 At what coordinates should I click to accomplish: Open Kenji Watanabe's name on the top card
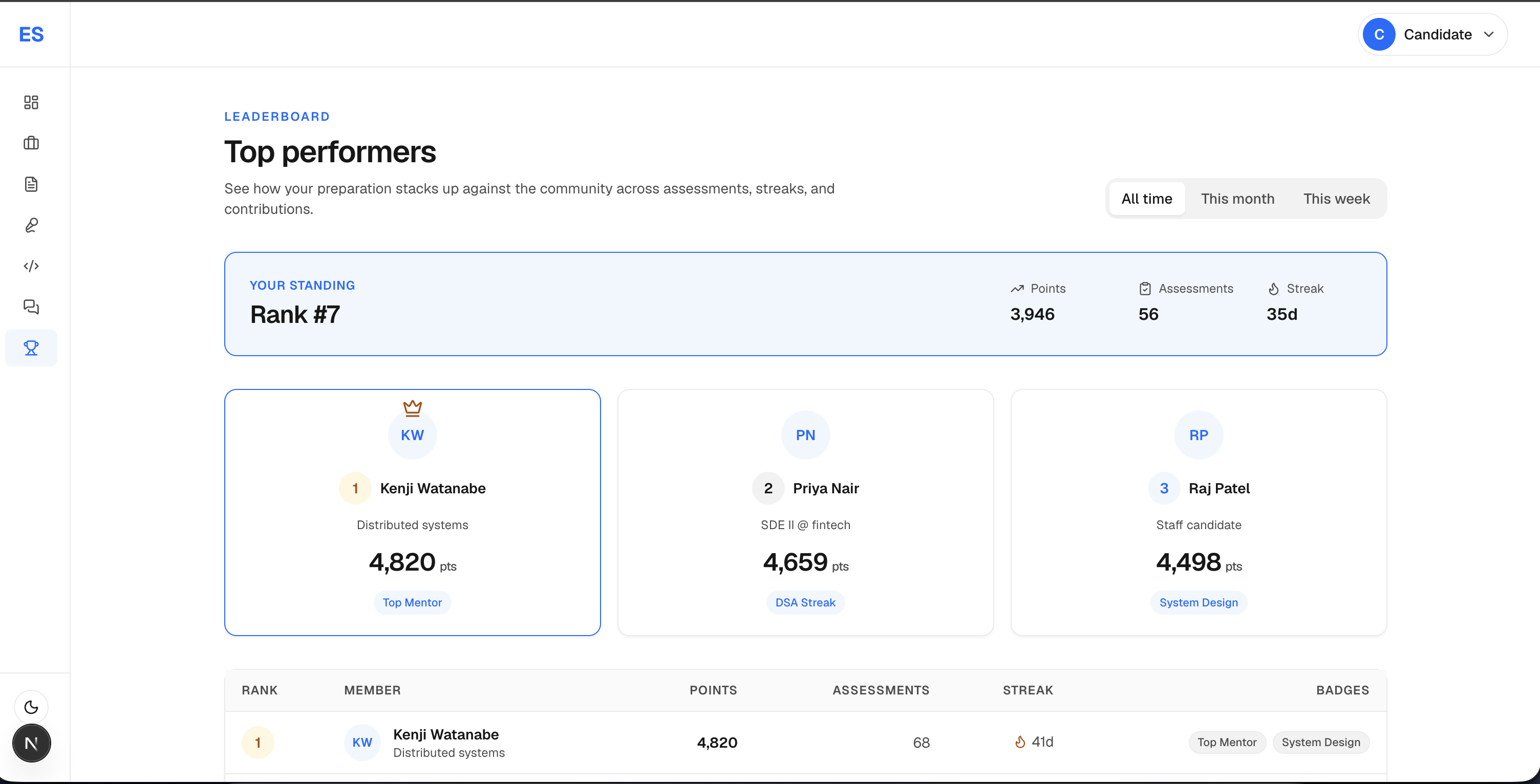(433, 488)
